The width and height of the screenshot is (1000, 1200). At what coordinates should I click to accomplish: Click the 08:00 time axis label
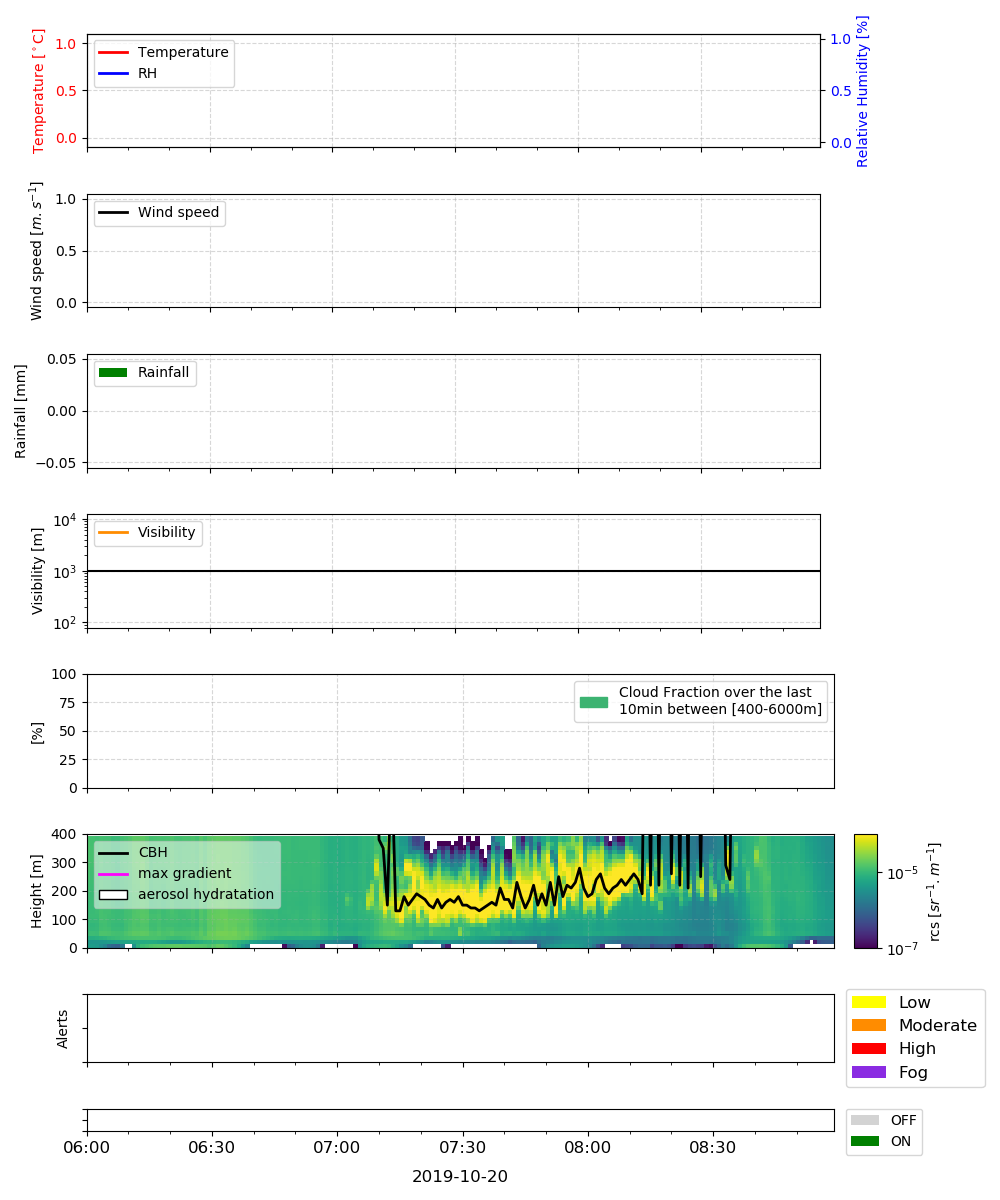[x=587, y=1146]
